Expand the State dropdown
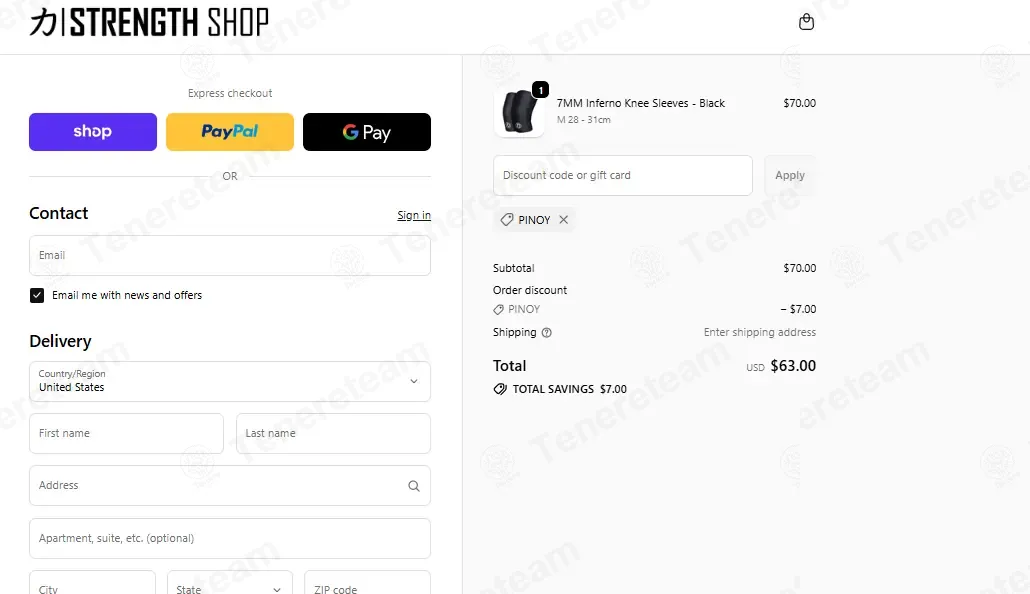 click(229, 584)
